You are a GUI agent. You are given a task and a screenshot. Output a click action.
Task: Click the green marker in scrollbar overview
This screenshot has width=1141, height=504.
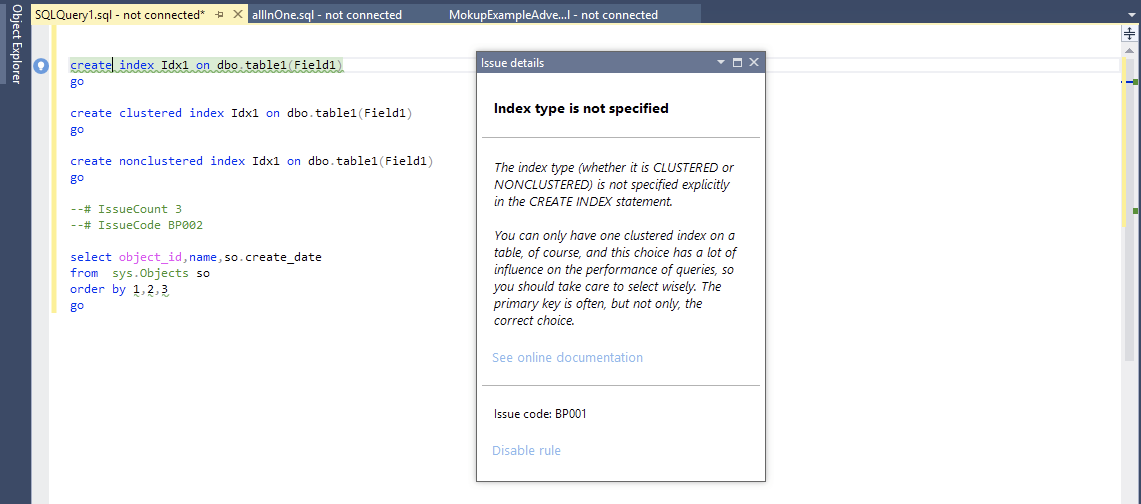[x=1135, y=82]
